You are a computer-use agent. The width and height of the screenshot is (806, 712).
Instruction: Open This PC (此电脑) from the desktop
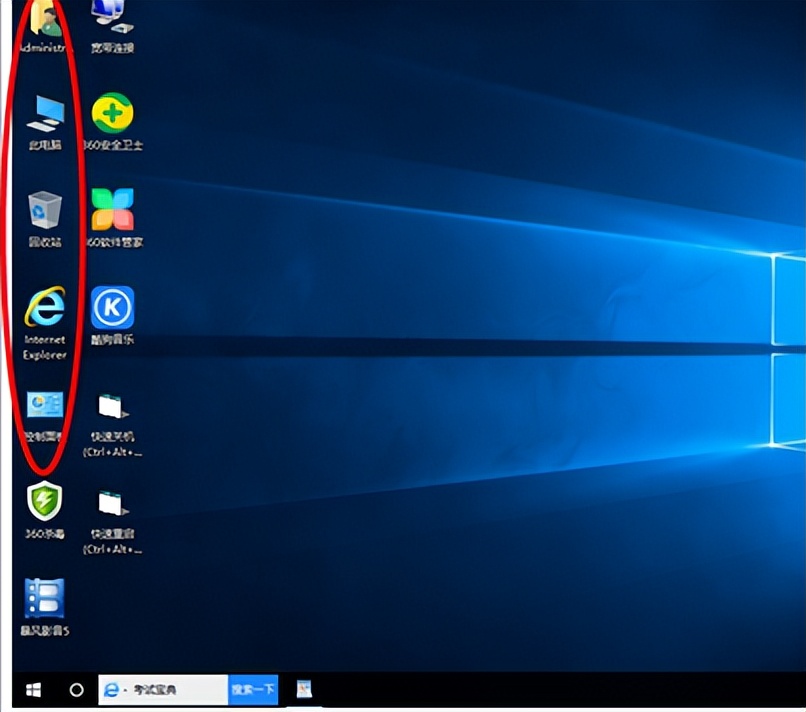point(42,114)
